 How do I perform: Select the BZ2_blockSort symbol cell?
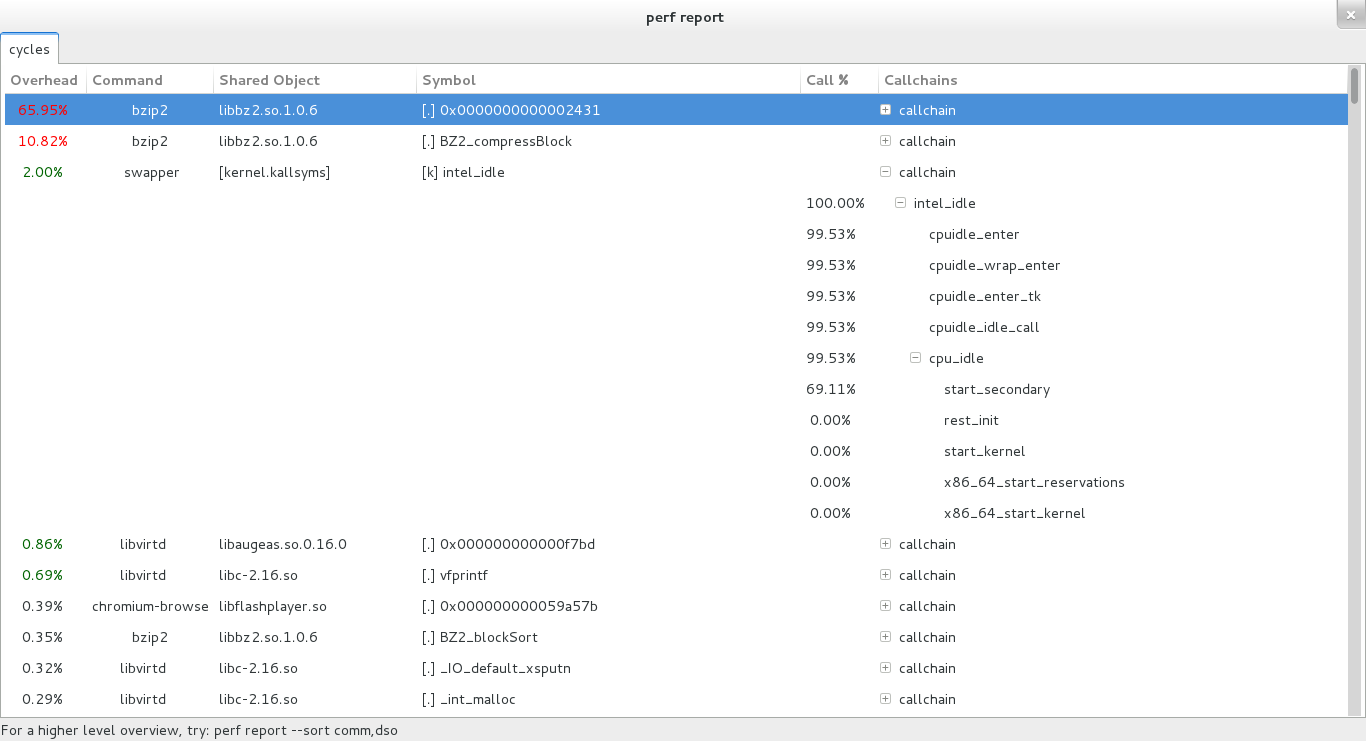480,637
